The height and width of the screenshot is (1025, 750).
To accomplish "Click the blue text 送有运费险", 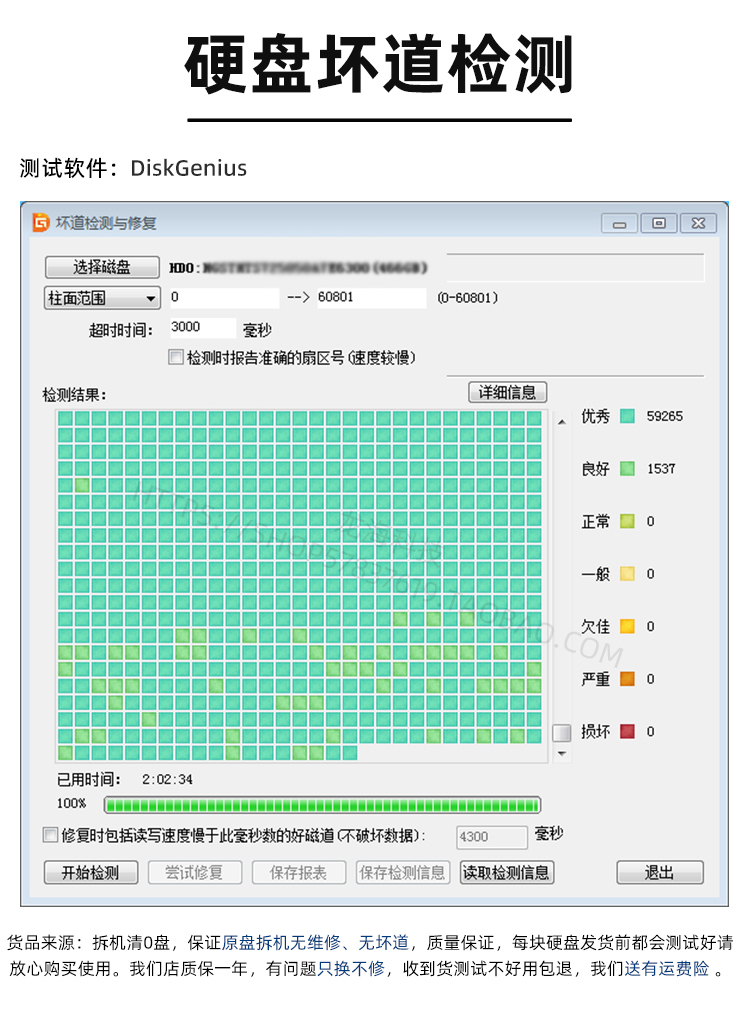I will click(667, 969).
